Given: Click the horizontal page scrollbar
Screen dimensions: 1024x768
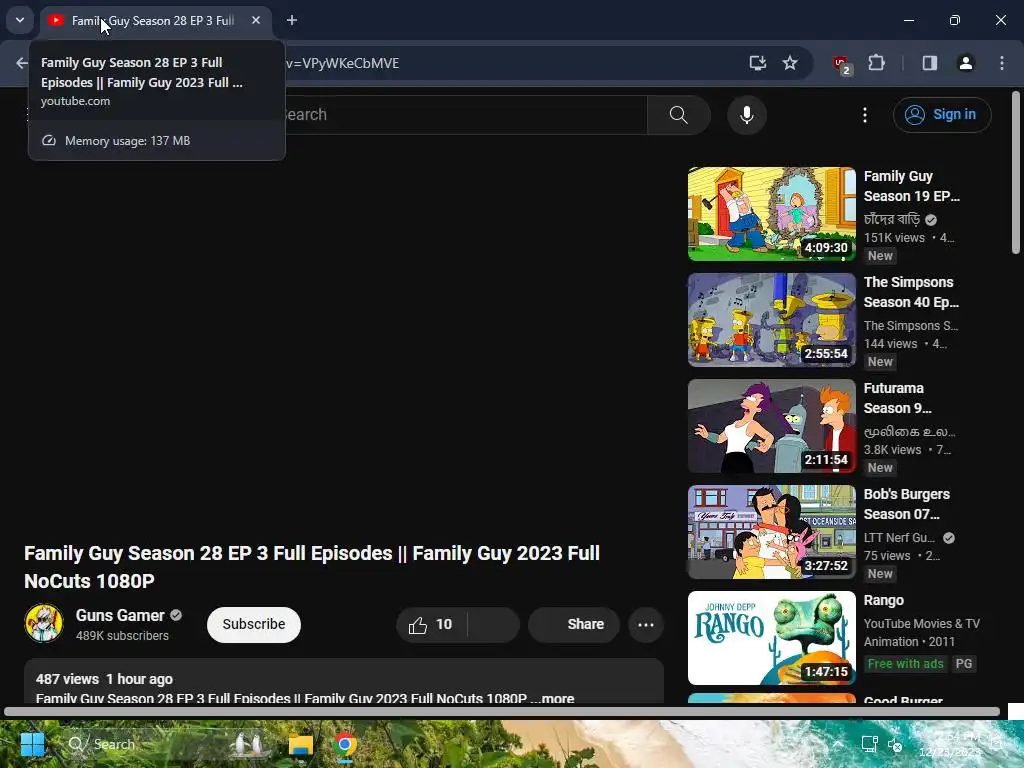Looking at the screenshot, I should pos(502,712).
